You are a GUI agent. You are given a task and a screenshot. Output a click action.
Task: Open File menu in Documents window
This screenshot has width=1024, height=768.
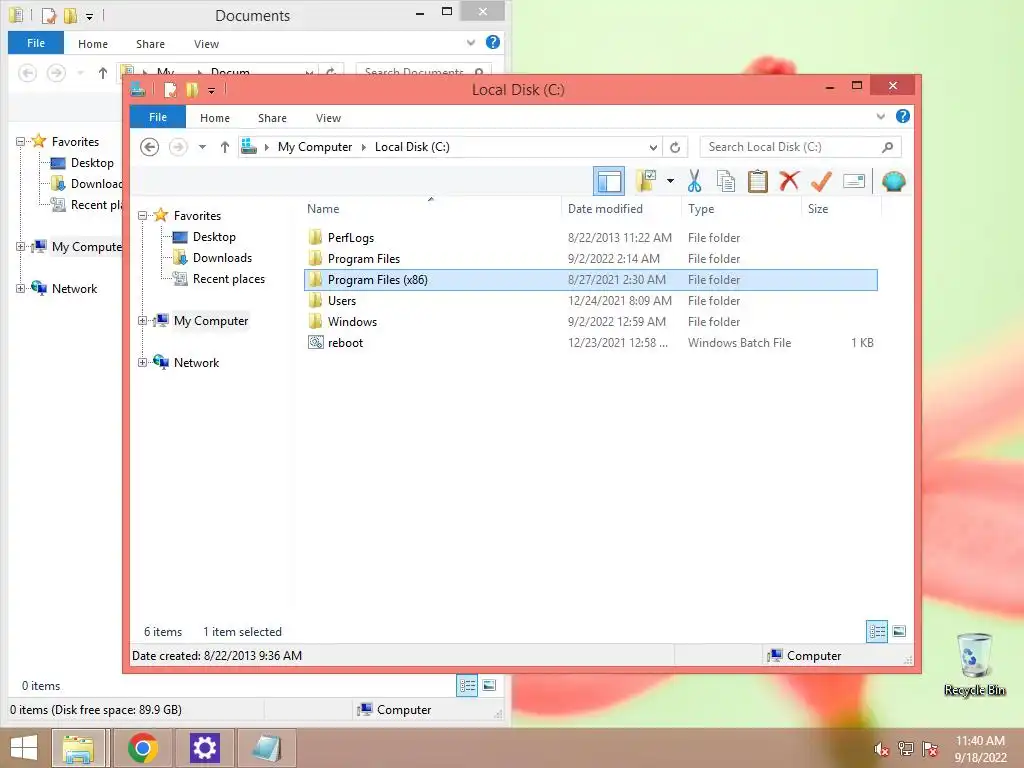(x=36, y=43)
